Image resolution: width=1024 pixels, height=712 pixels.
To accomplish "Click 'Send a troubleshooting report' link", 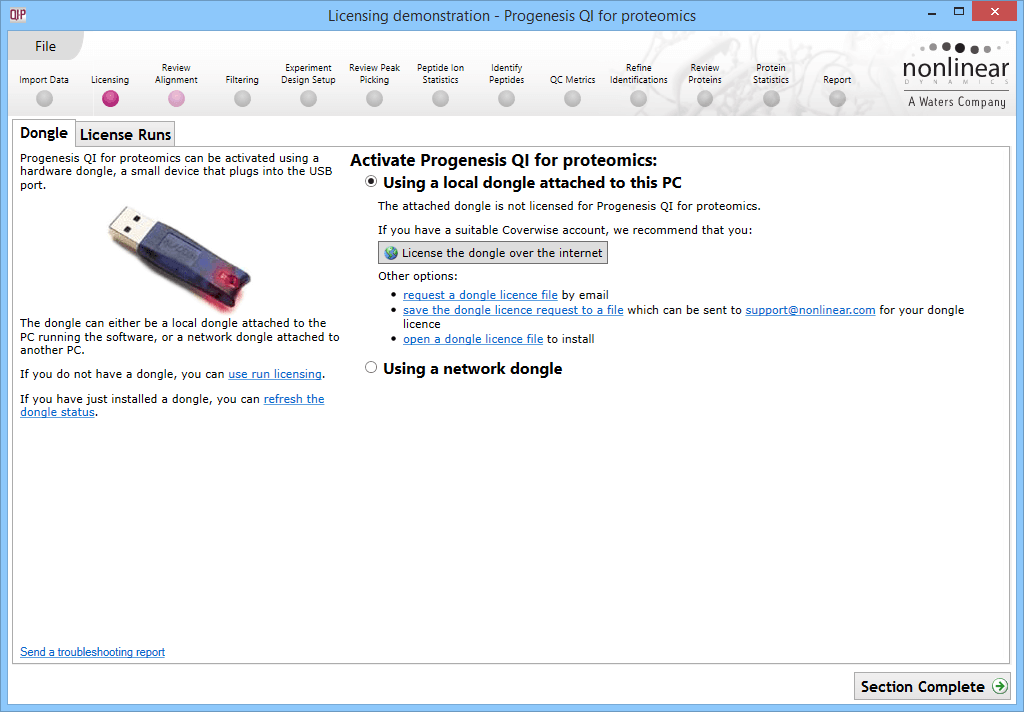I will click(92, 652).
